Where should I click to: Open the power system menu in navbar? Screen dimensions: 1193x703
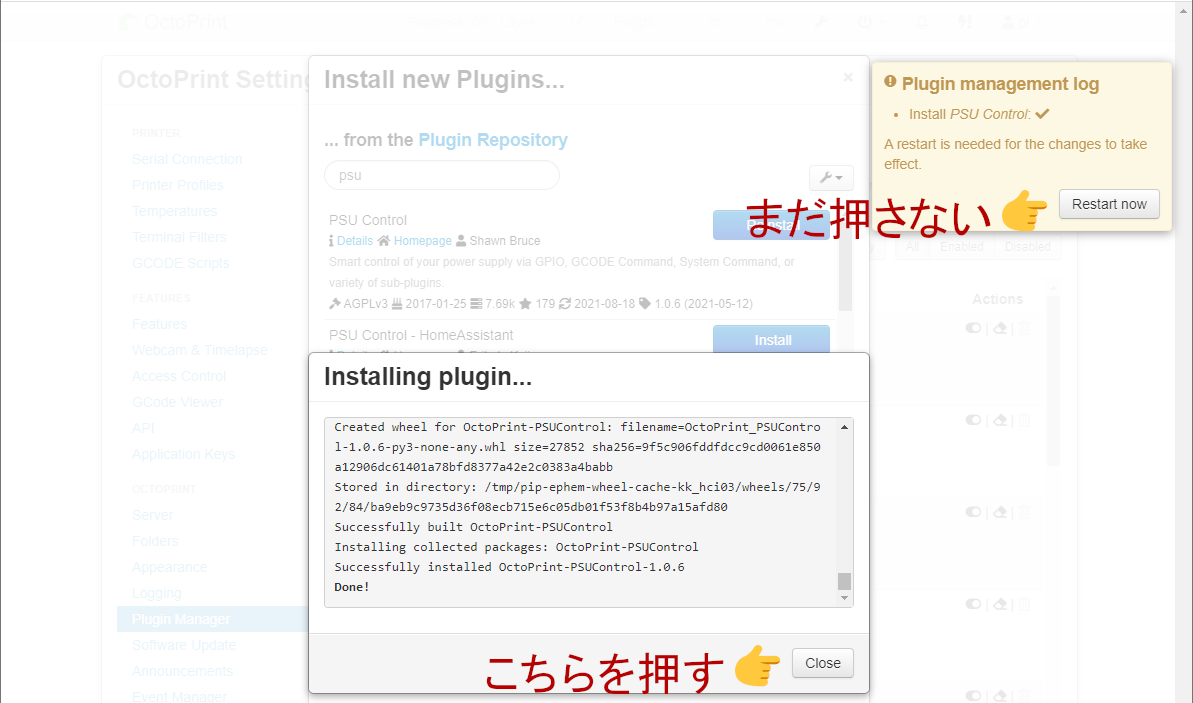[870, 22]
